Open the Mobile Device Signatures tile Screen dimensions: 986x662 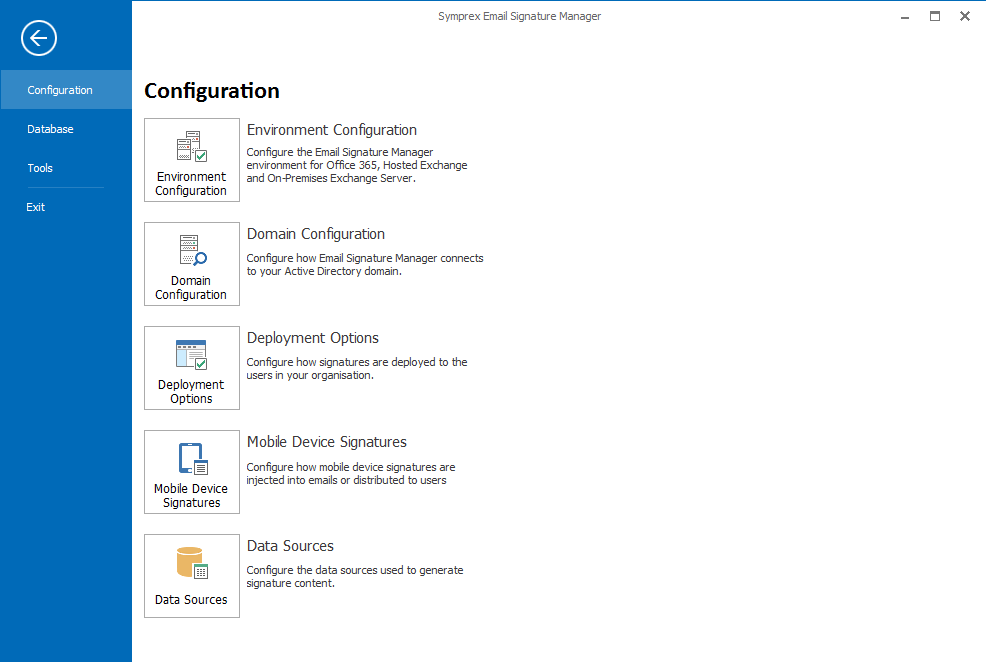point(192,472)
